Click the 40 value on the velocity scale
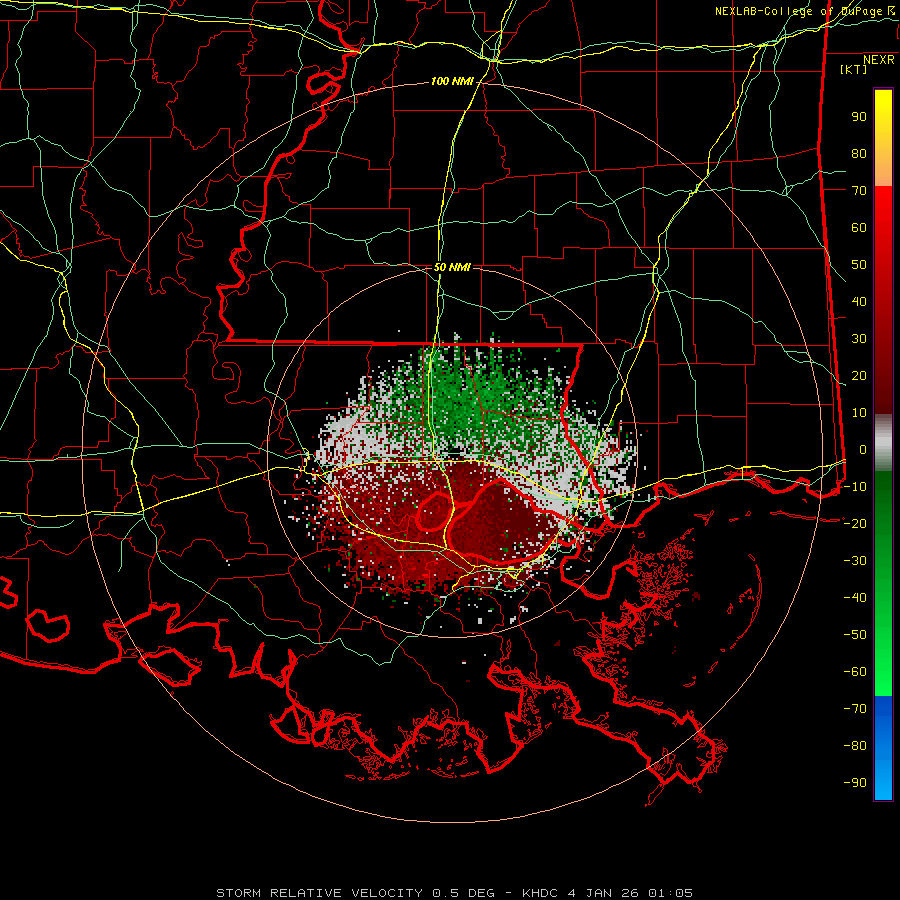This screenshot has width=900, height=900. click(859, 302)
